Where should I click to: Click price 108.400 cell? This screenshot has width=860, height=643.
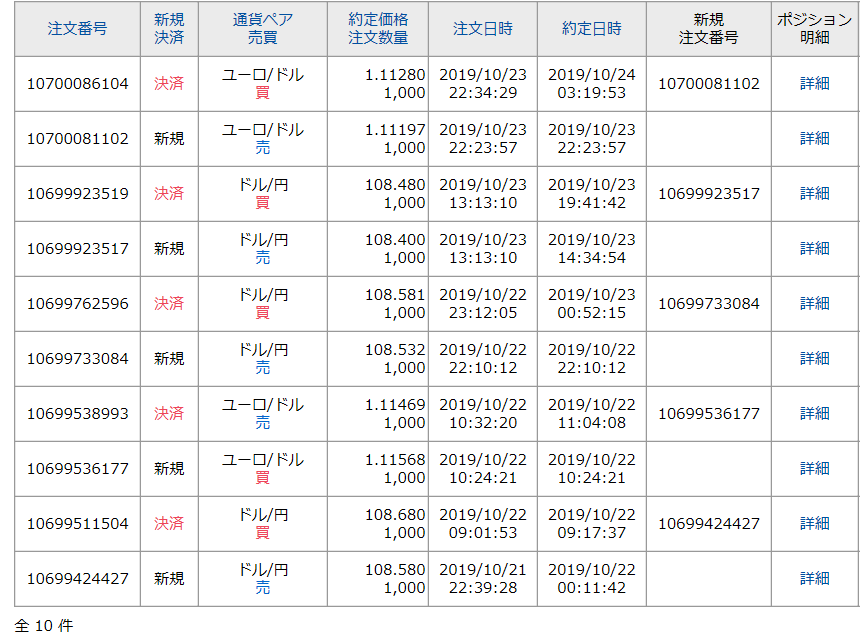tap(395, 240)
